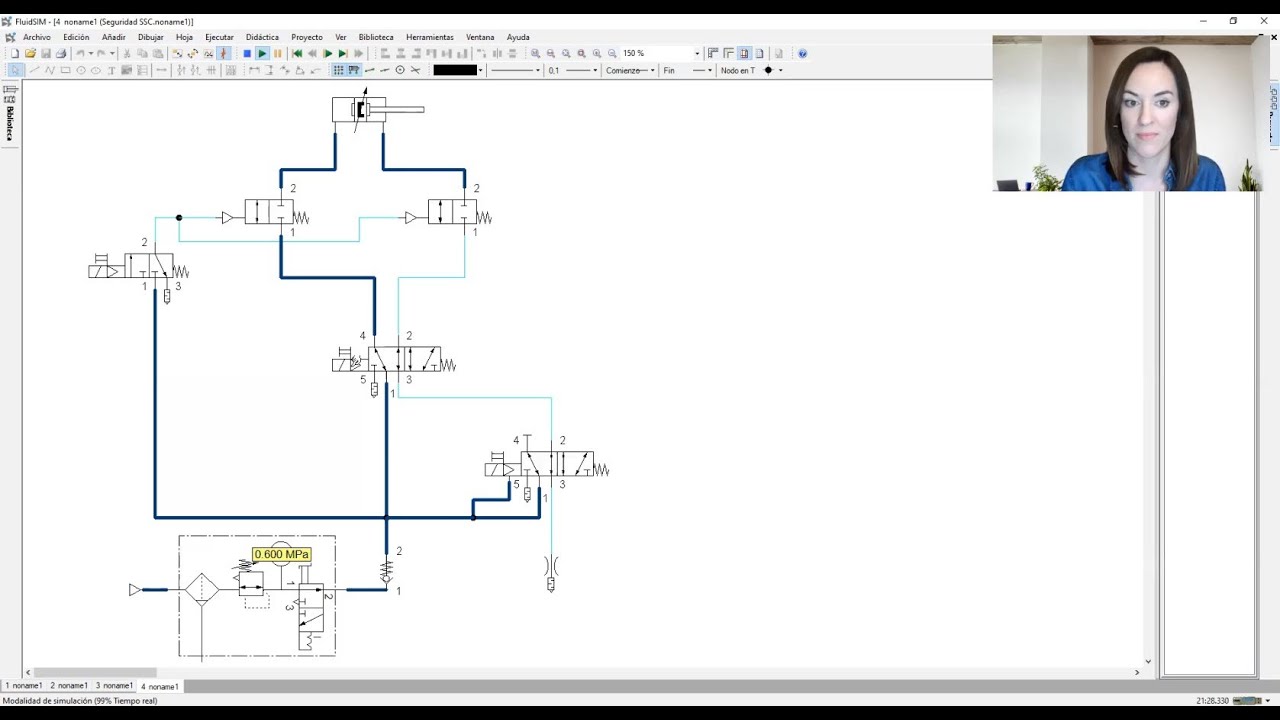Open the Ejecutar menu

[x=219, y=37]
